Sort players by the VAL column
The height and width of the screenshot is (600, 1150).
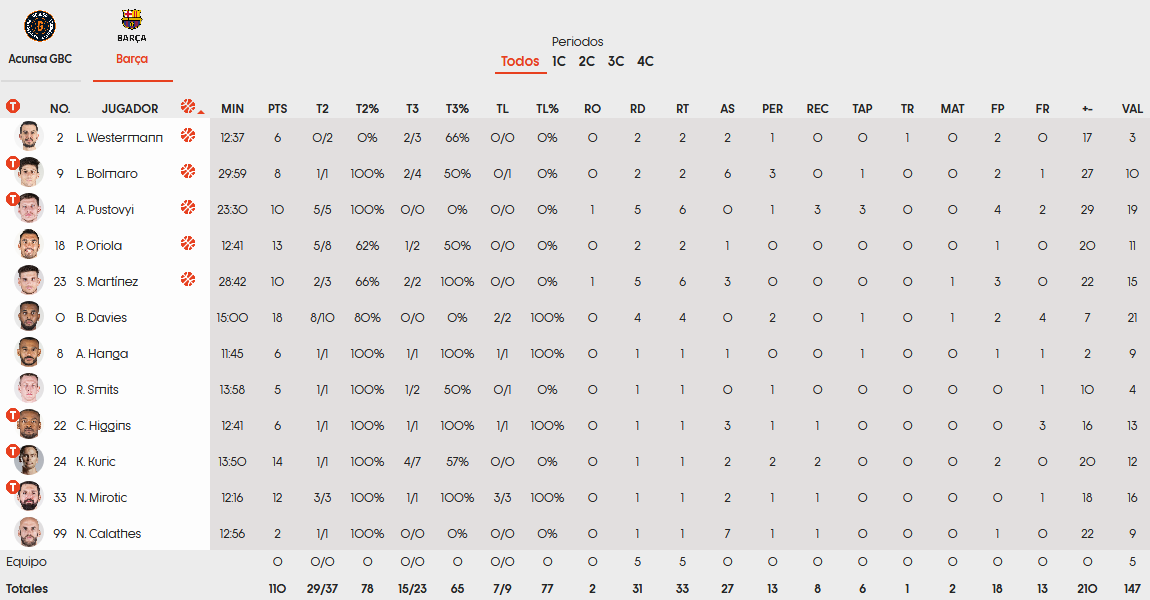(x=1132, y=109)
